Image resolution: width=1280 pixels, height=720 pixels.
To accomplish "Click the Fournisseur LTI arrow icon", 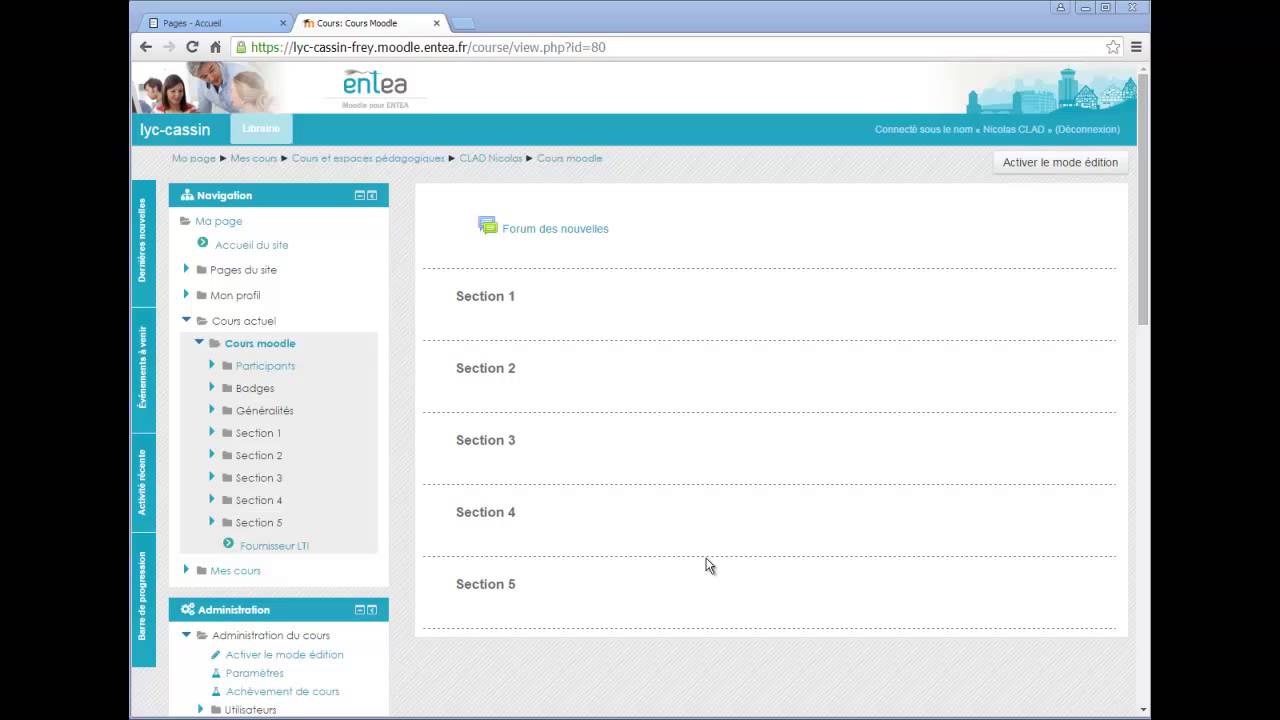I will [x=229, y=544].
